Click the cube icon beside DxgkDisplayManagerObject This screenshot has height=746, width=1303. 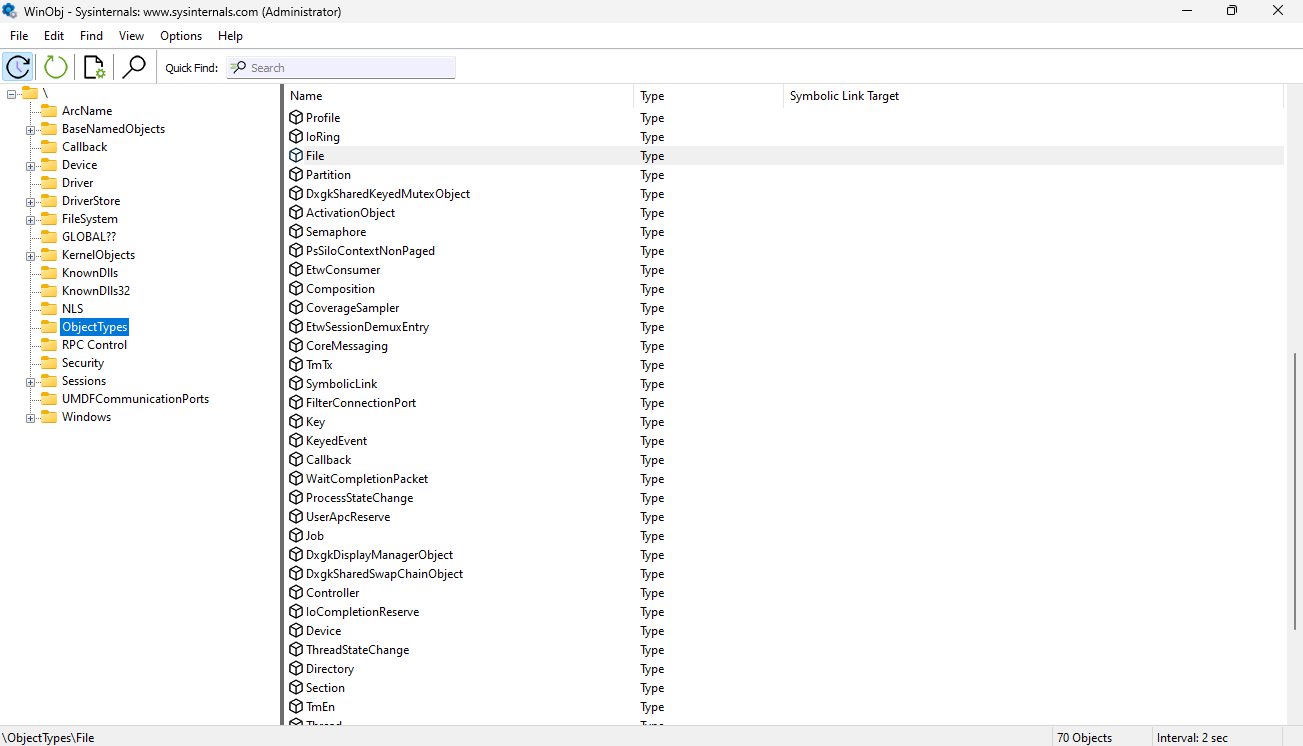[x=296, y=555]
